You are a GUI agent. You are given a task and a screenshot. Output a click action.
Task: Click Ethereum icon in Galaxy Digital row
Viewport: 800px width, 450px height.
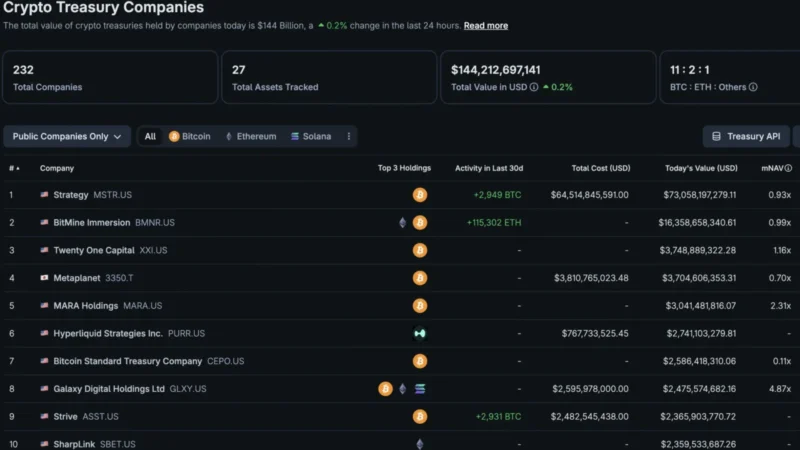(403, 389)
